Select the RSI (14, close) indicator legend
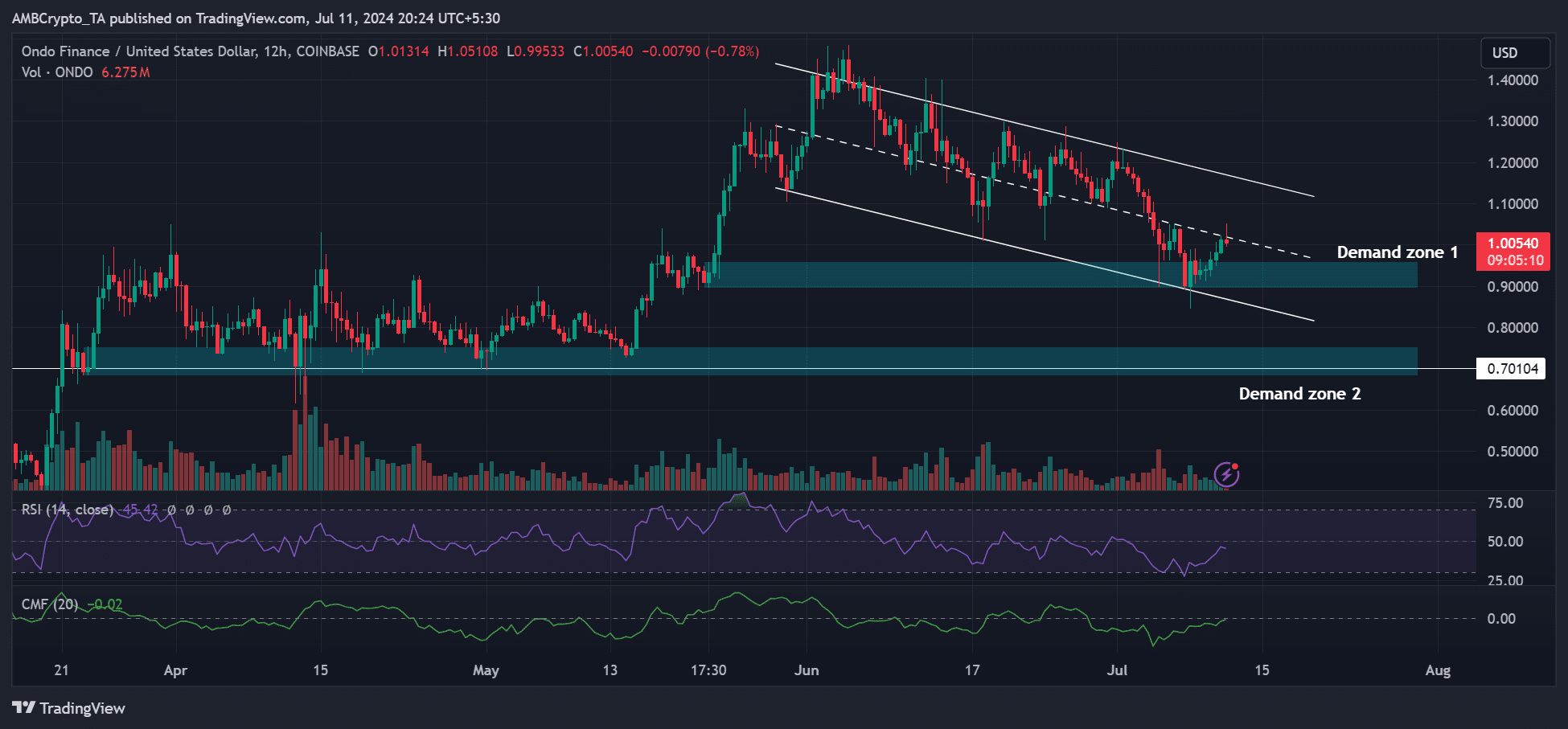The width and height of the screenshot is (1568, 729). 67,510
